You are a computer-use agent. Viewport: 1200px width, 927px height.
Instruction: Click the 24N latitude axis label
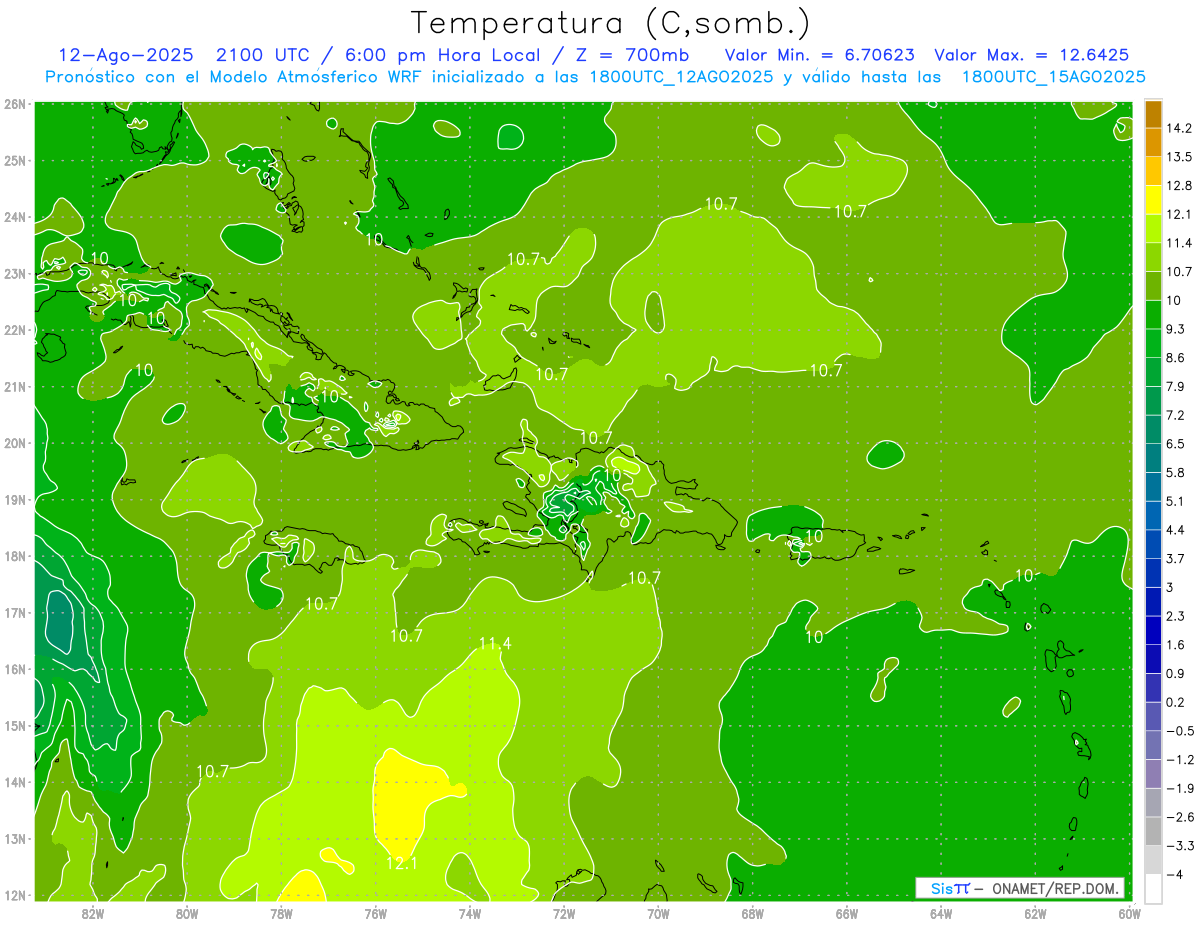tap(15, 217)
